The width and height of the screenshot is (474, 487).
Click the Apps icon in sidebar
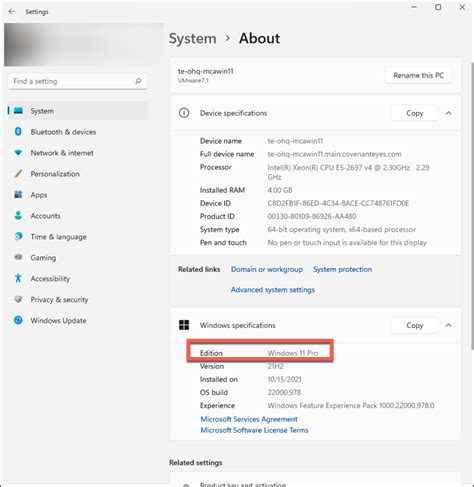coord(18,194)
